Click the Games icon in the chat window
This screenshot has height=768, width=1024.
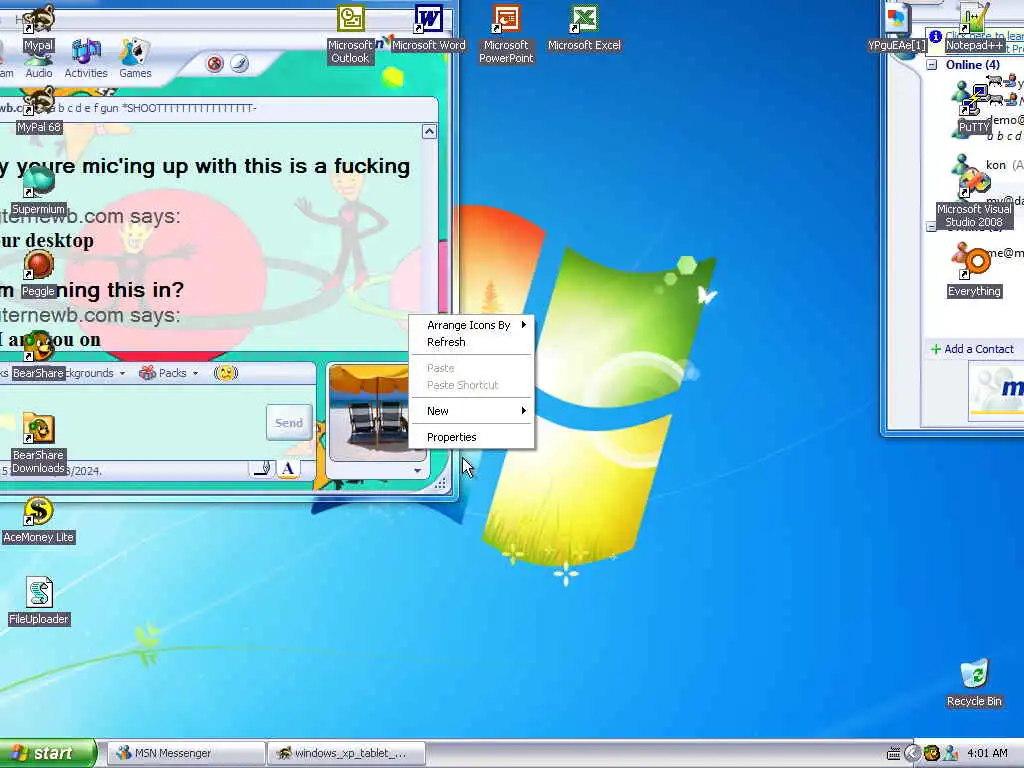pos(135,59)
